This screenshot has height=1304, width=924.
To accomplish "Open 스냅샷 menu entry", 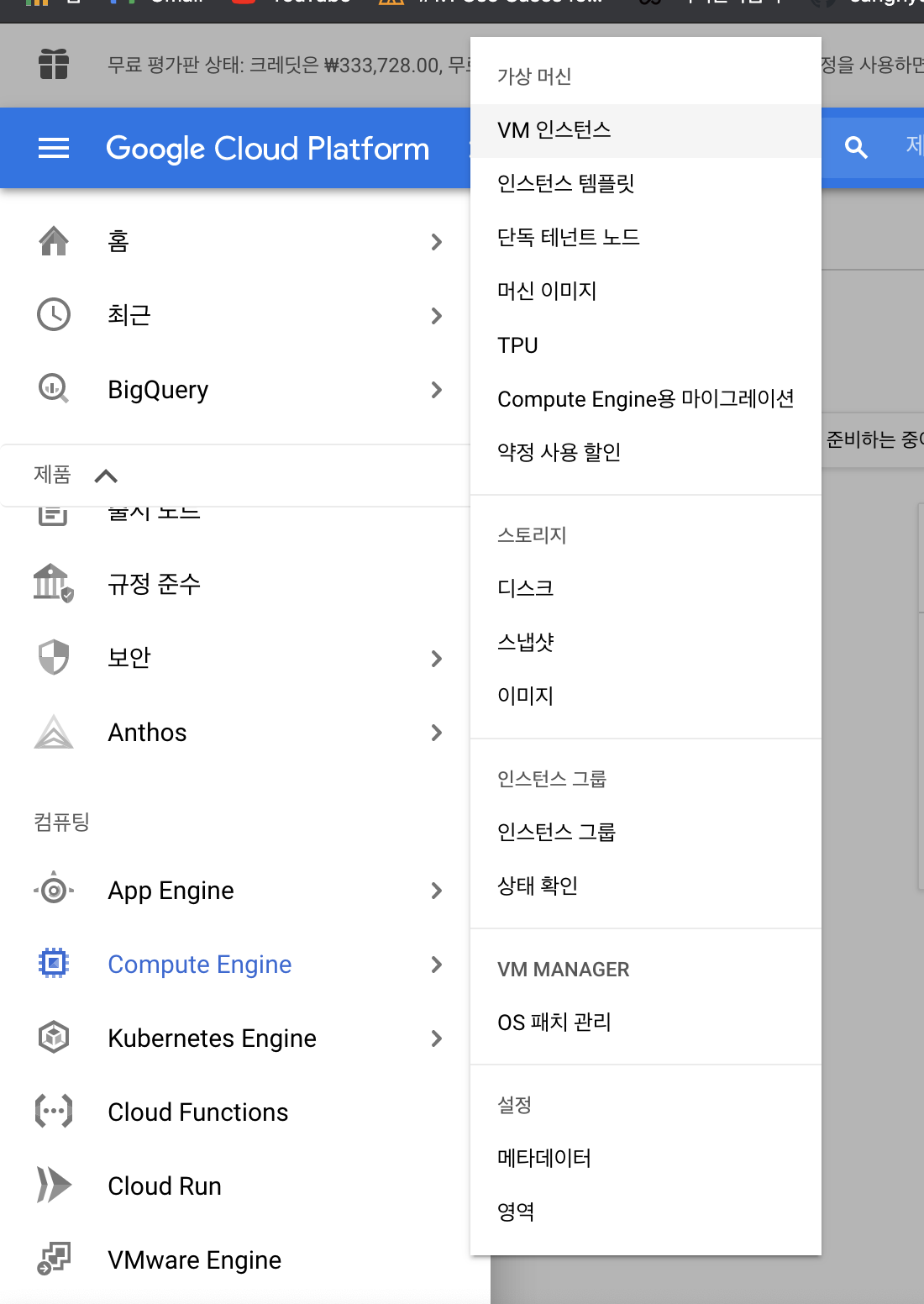I will pyautogui.click(x=646, y=642).
